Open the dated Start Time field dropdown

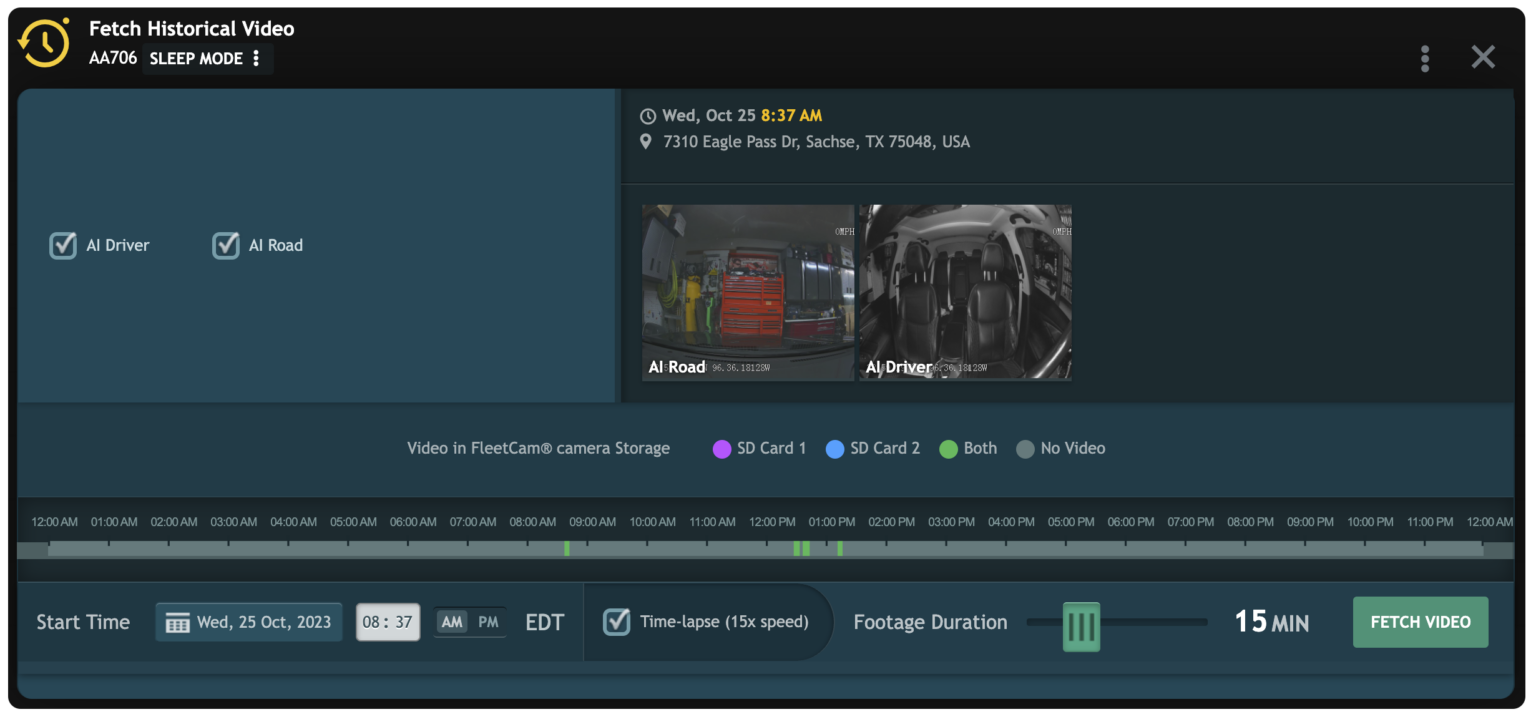pyautogui.click(x=248, y=621)
